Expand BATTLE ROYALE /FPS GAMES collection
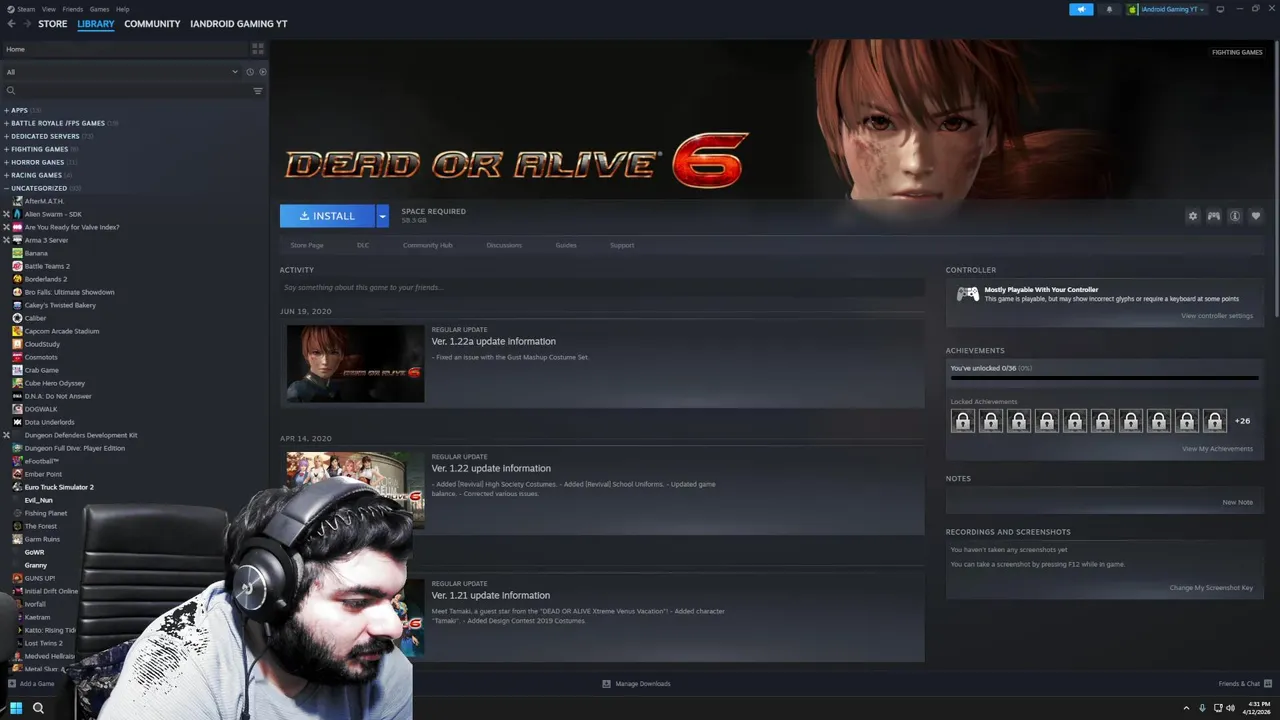The height and width of the screenshot is (720, 1280). 6,123
